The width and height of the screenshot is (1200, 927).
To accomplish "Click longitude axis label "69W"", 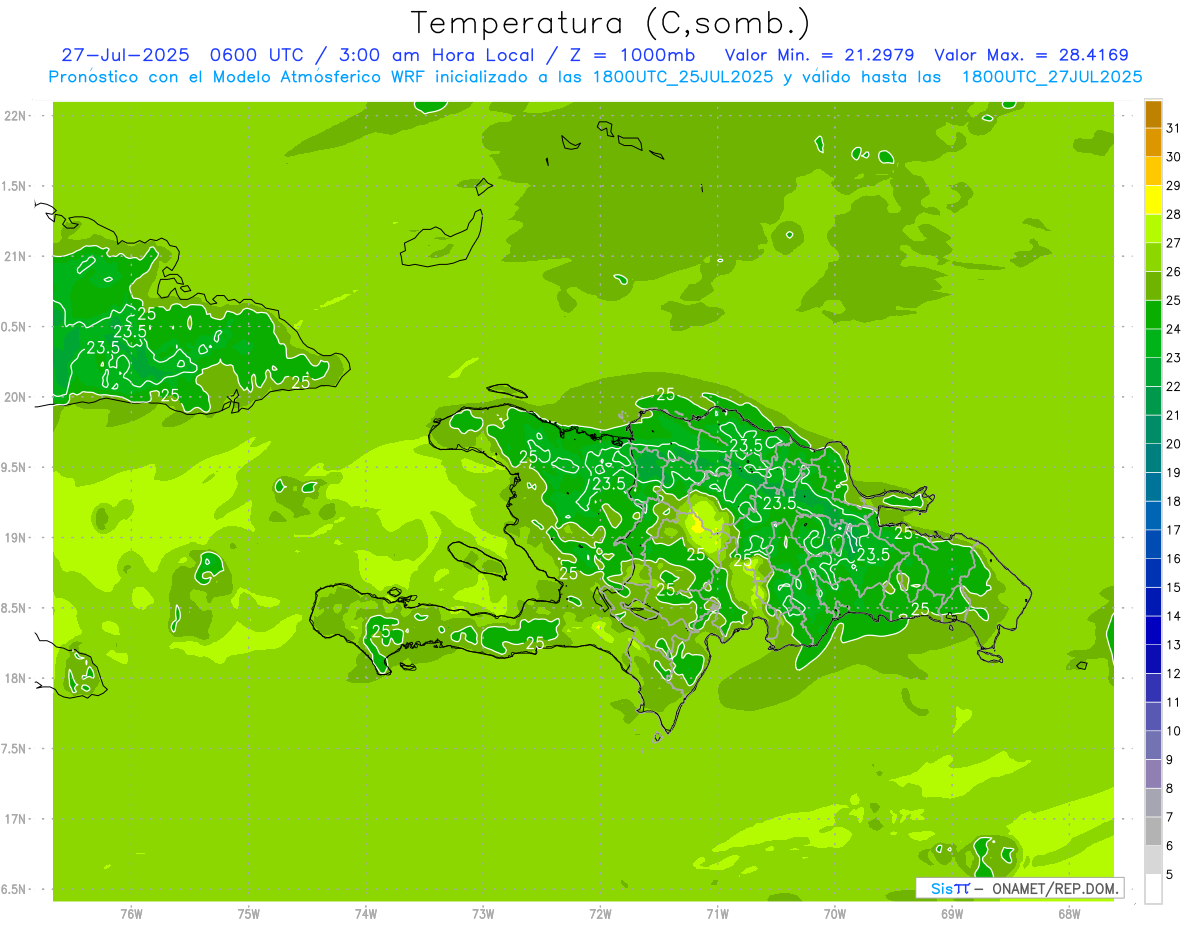I will [952, 913].
